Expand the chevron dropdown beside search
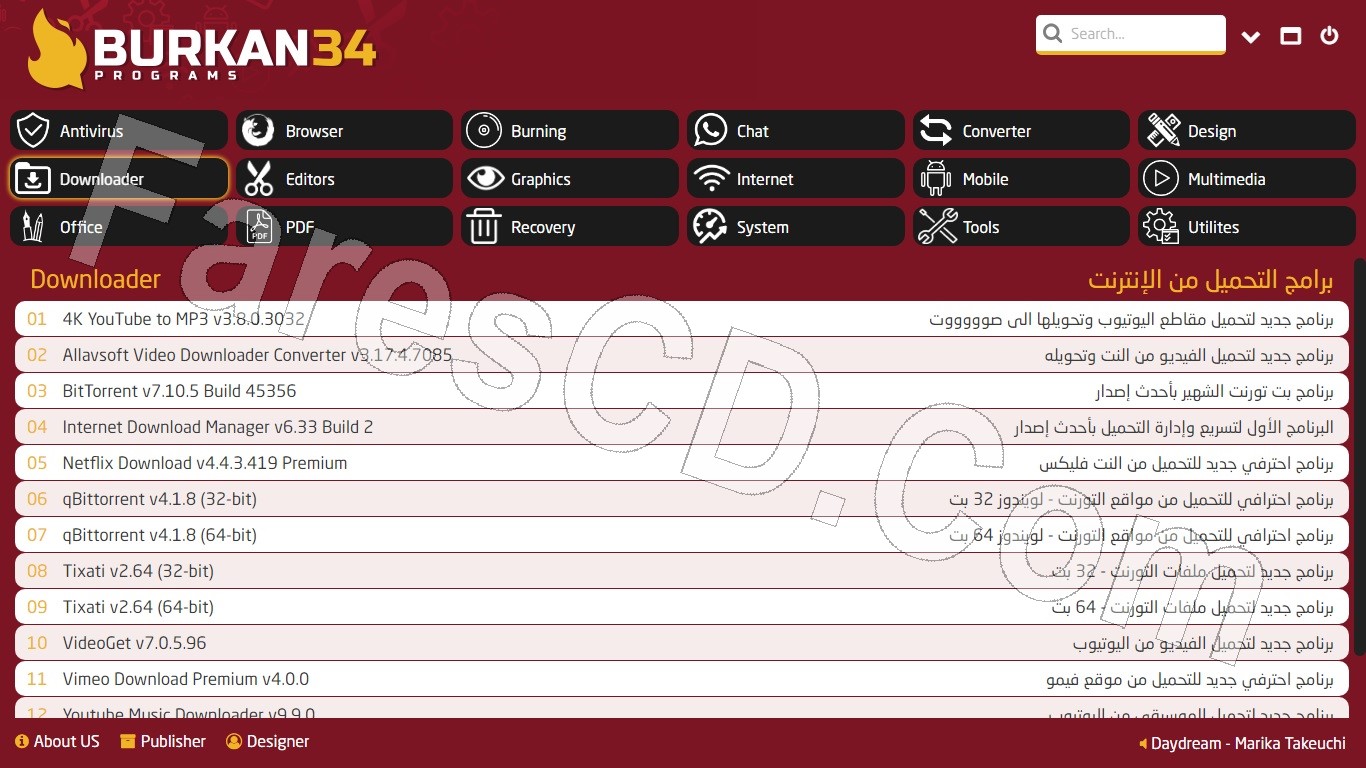1366x768 pixels. point(1251,37)
